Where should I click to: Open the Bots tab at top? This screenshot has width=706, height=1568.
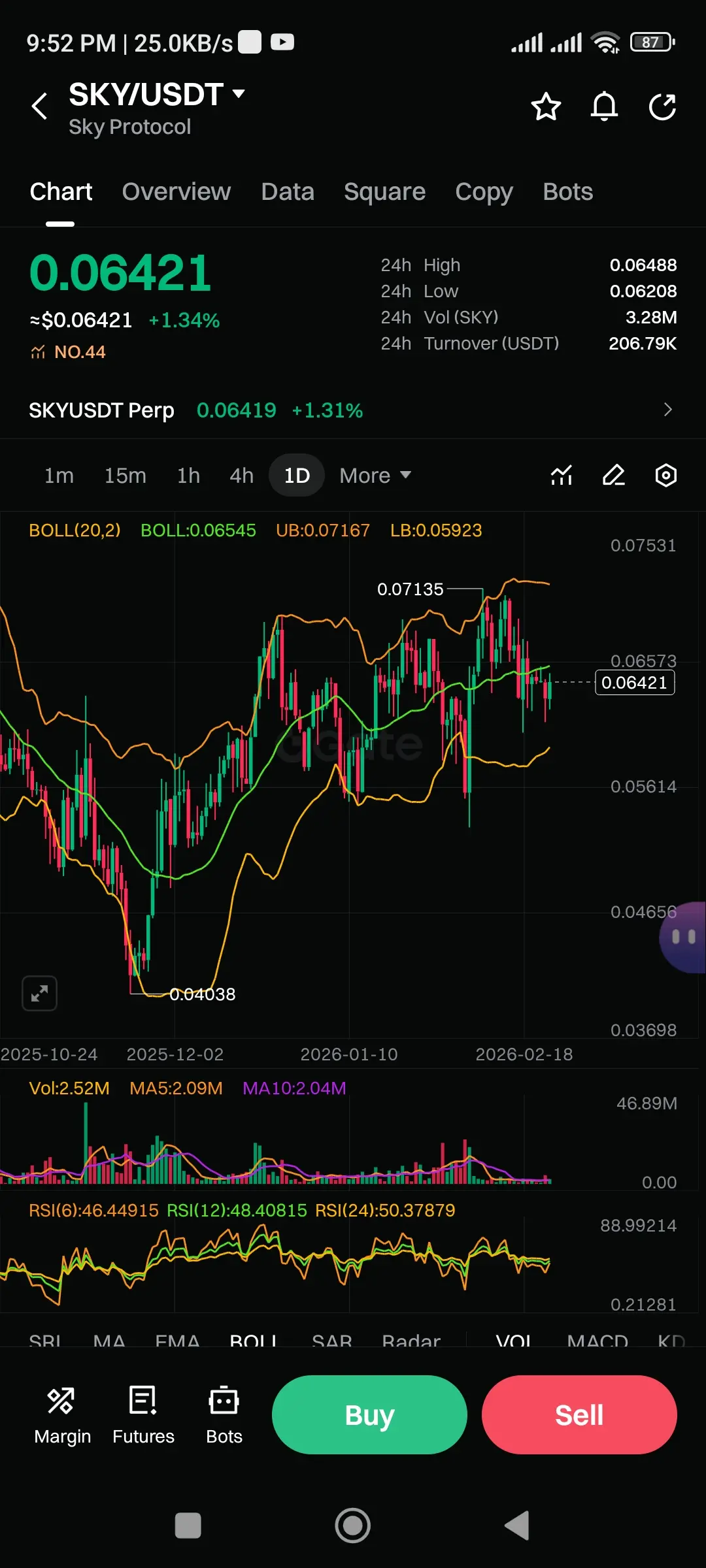[568, 192]
